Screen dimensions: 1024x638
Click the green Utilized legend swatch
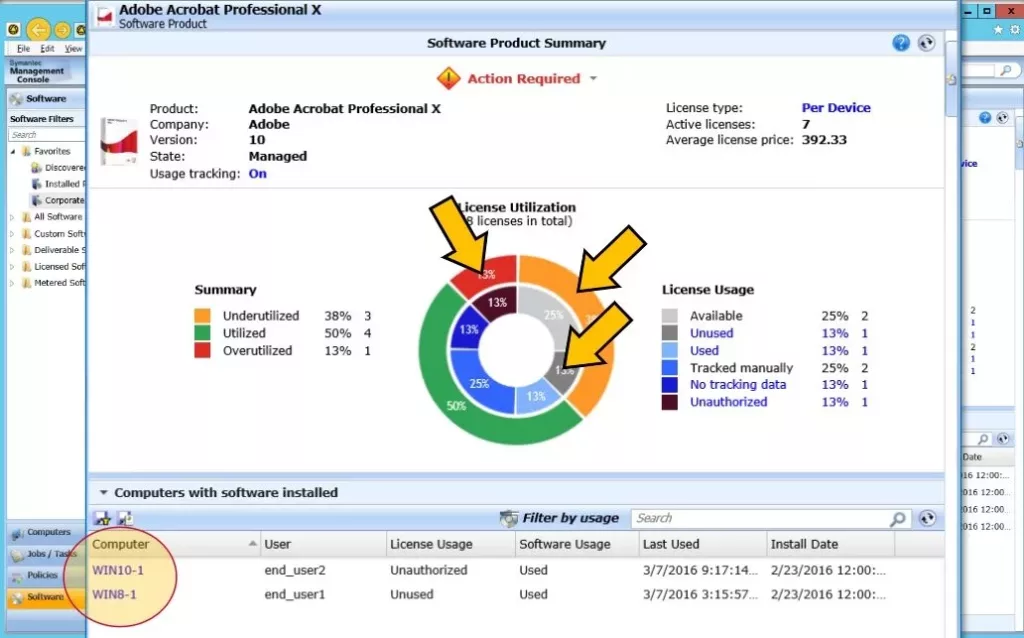[202, 333]
